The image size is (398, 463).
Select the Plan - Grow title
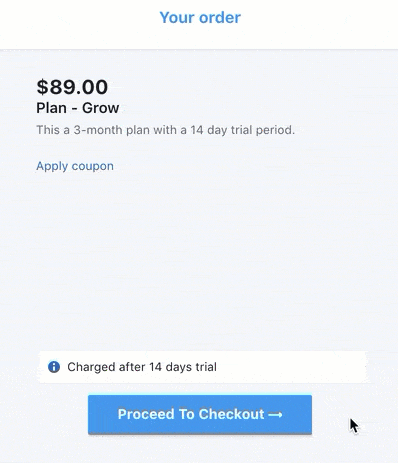click(x=78, y=108)
